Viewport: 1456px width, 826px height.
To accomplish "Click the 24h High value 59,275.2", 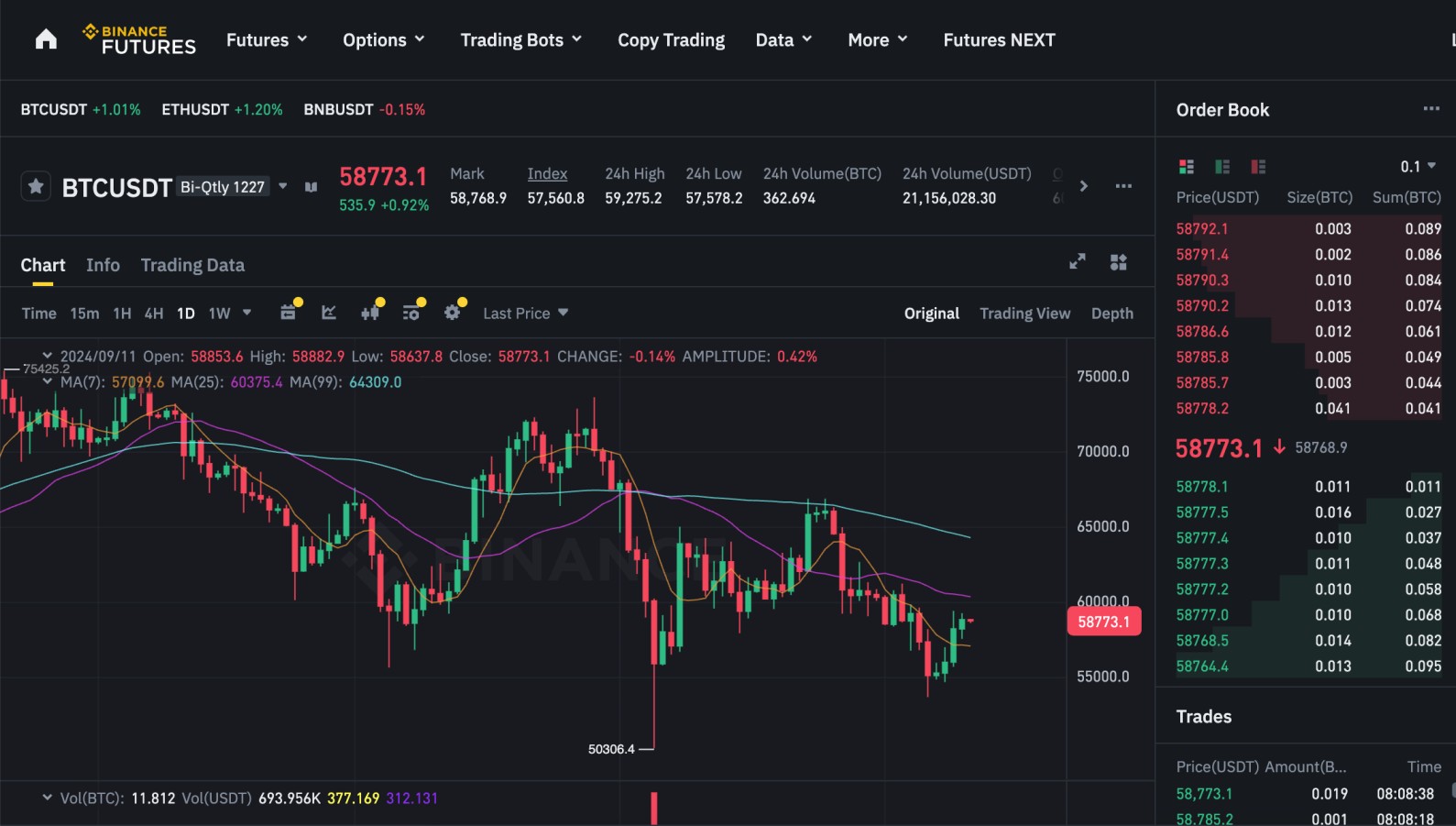I will (633, 198).
